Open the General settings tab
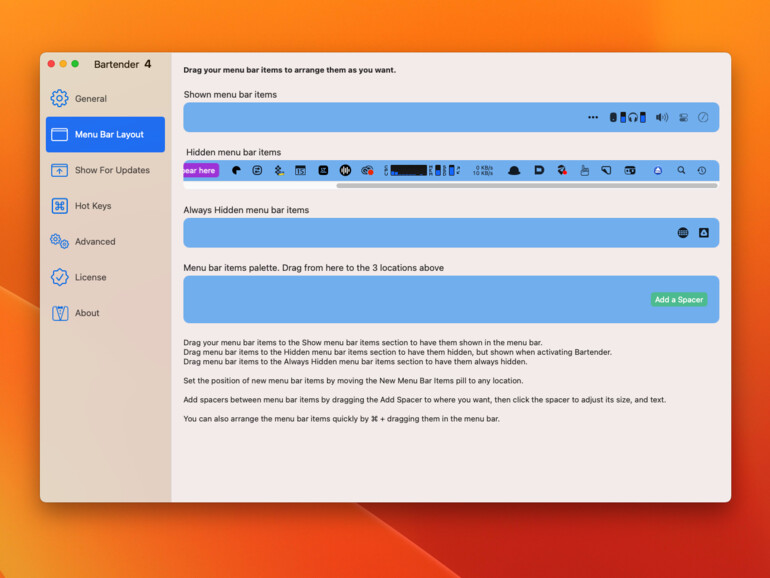This screenshot has width=770, height=578. tap(90, 99)
